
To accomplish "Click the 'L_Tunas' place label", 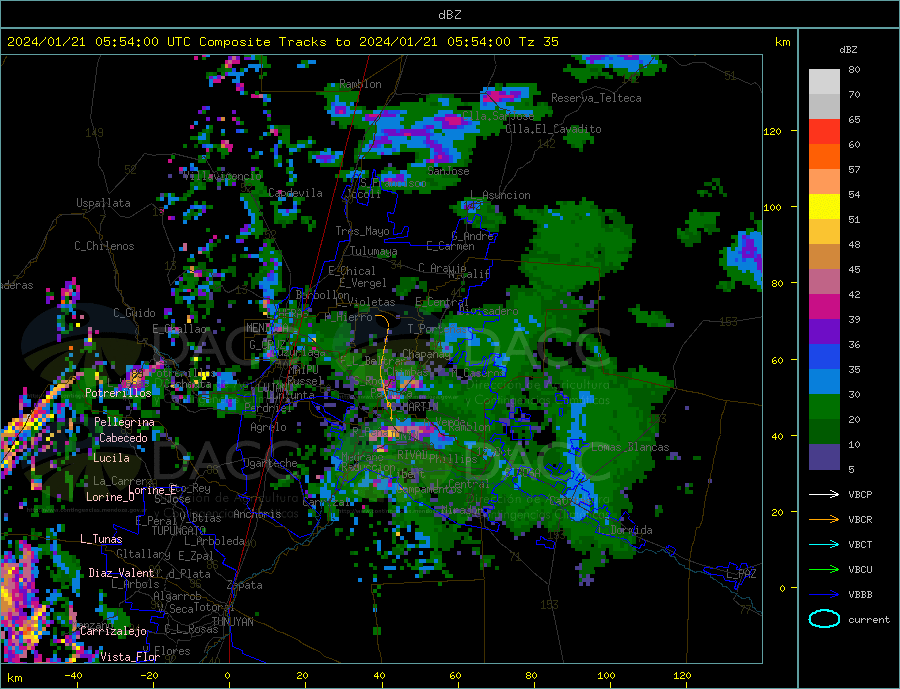I will (101, 539).
